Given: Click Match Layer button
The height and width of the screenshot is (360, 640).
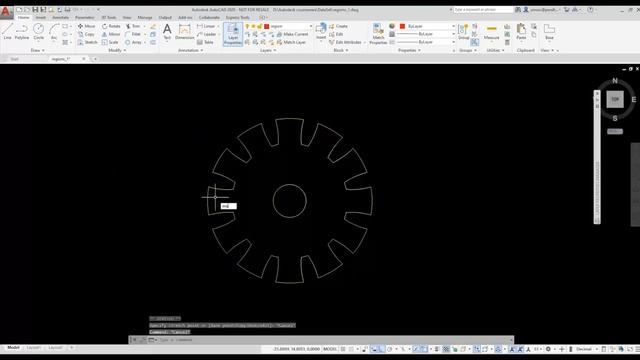Looking at the screenshot, I should tap(291, 42).
